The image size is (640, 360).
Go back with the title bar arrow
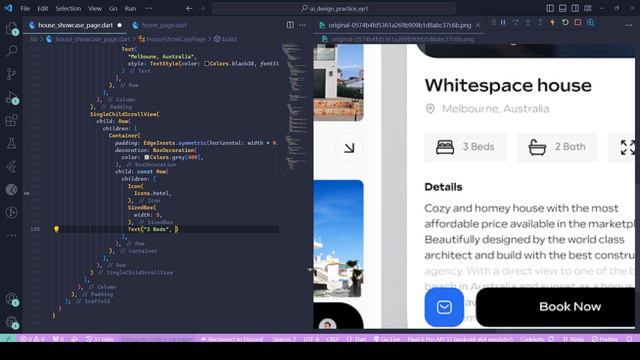[x=189, y=8]
